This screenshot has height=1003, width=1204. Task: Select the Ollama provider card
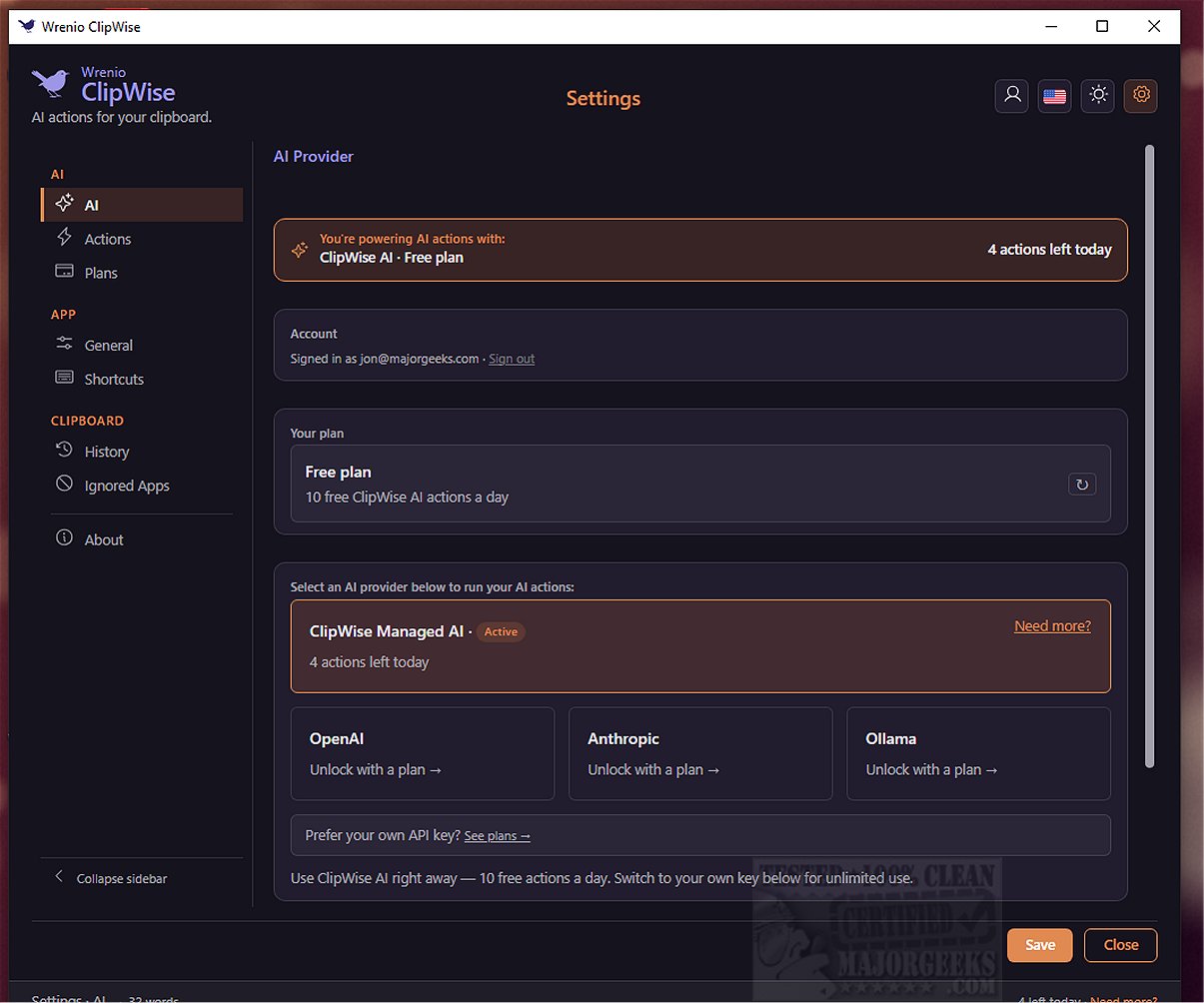tap(978, 754)
